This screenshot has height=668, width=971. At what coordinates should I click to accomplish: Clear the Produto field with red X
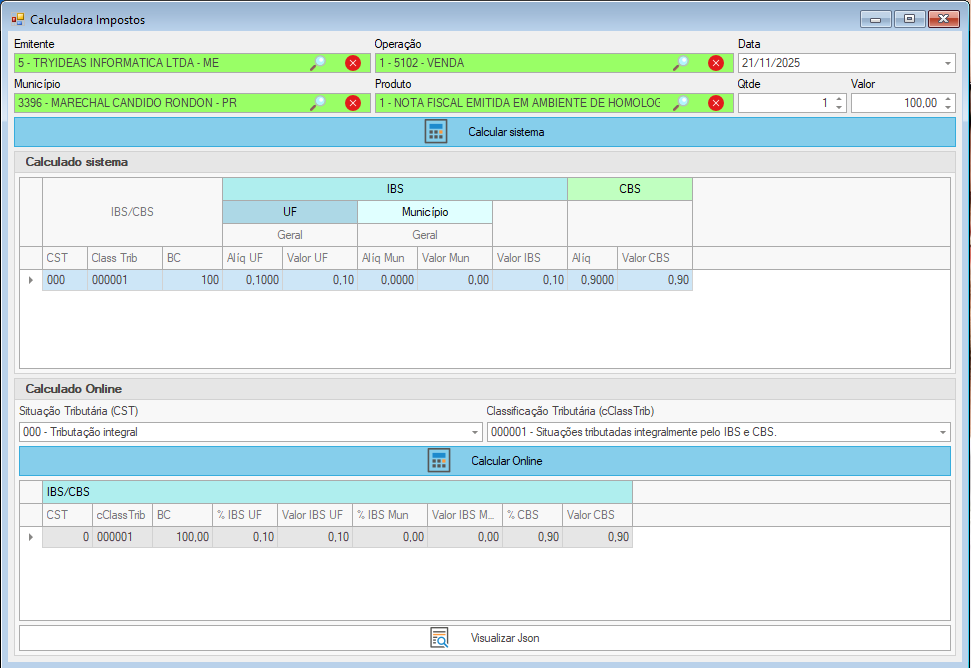pos(716,103)
